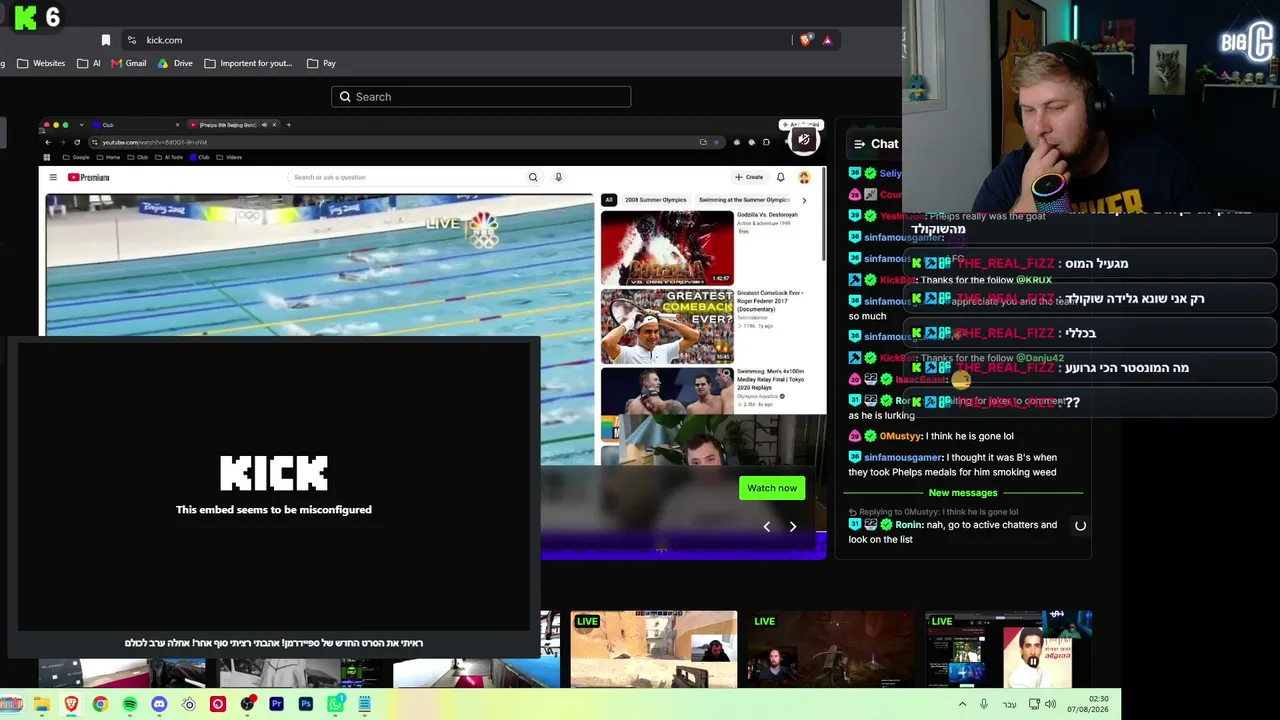Open the Brave Shields icon in the address bar
This screenshot has height=720, width=1280.
(806, 40)
